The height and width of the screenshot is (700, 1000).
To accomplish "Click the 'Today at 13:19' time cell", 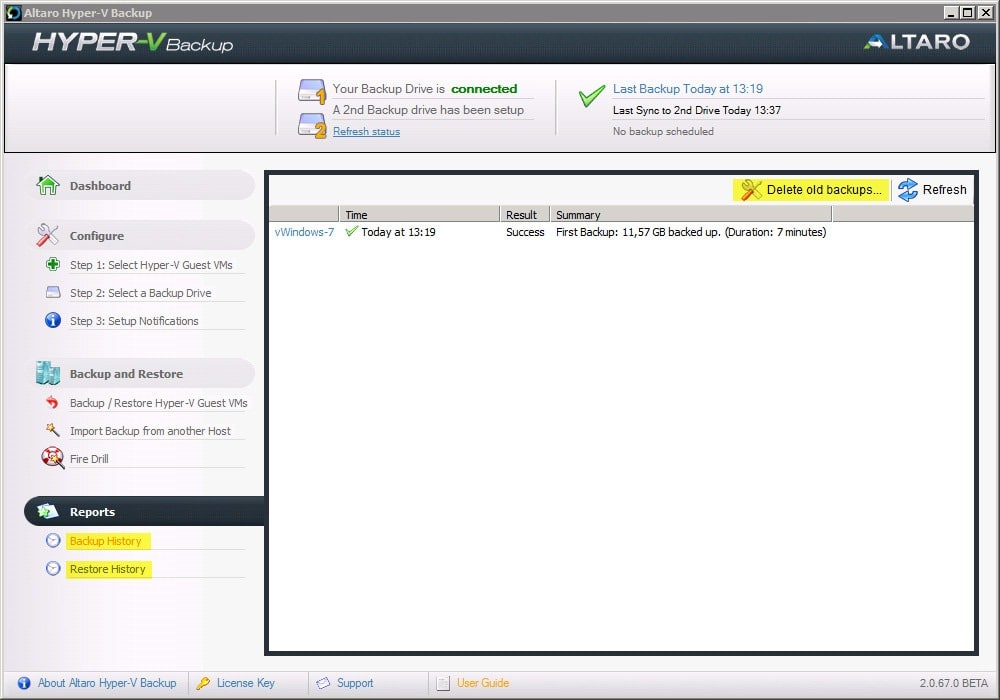I will (x=398, y=232).
